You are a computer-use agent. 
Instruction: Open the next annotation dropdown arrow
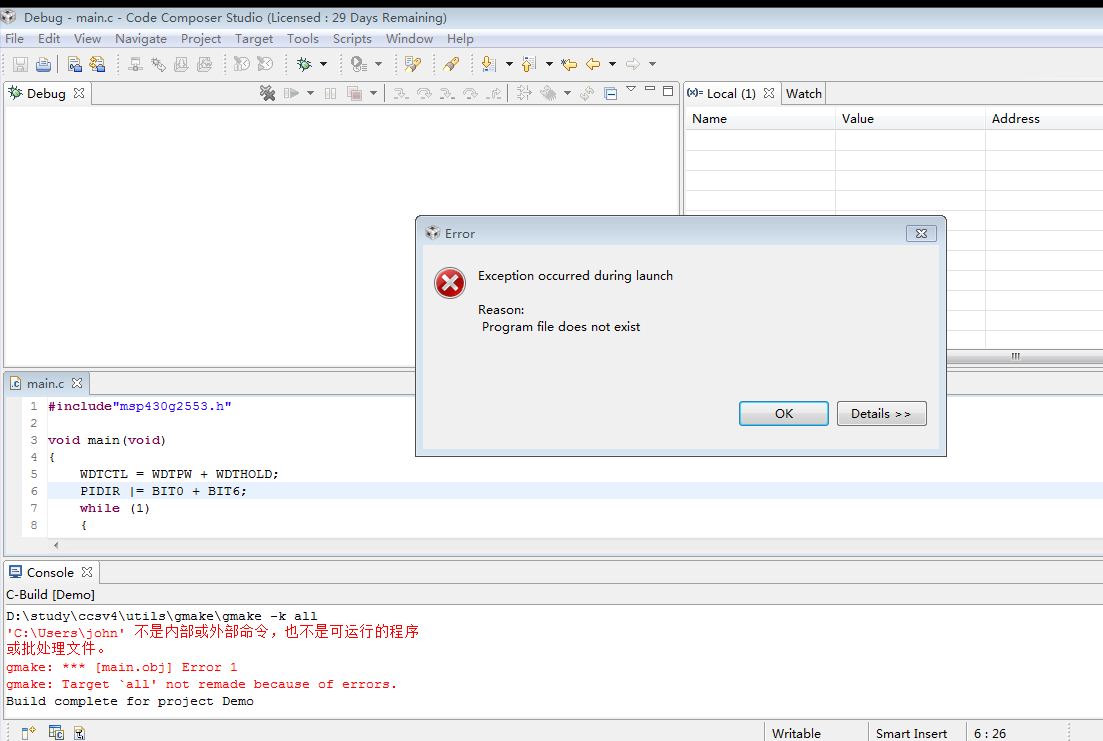point(509,64)
